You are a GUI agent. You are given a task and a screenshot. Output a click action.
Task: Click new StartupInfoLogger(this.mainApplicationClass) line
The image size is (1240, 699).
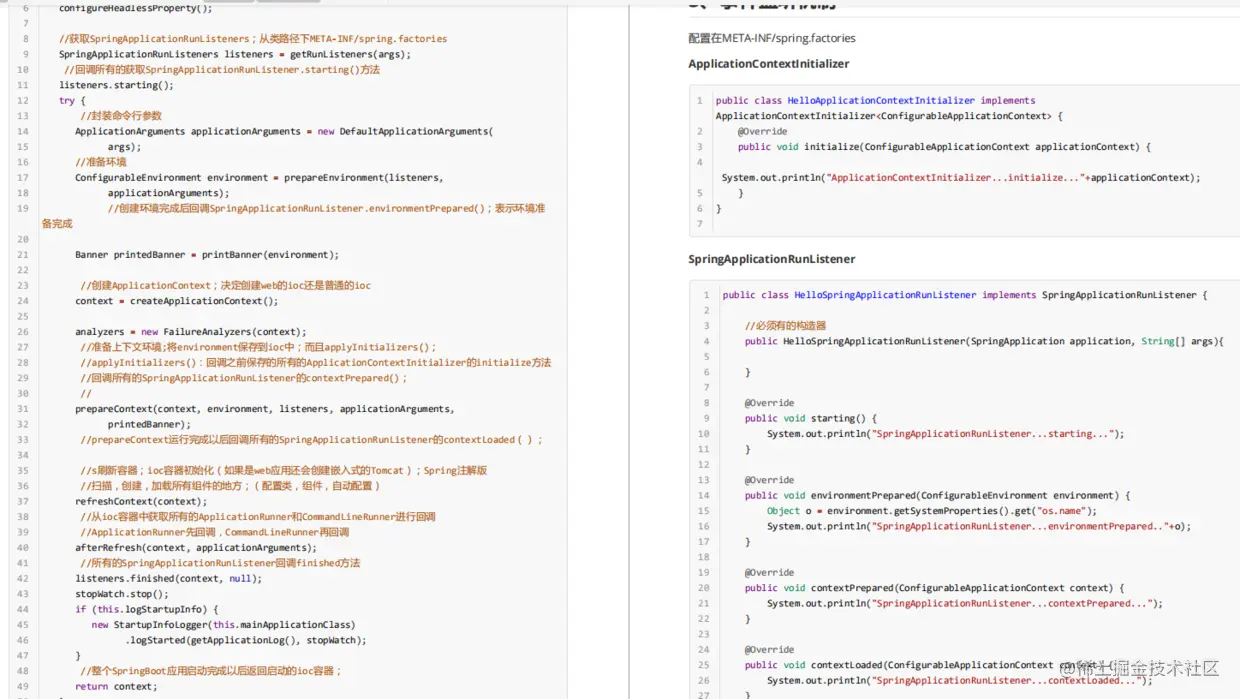pos(223,624)
